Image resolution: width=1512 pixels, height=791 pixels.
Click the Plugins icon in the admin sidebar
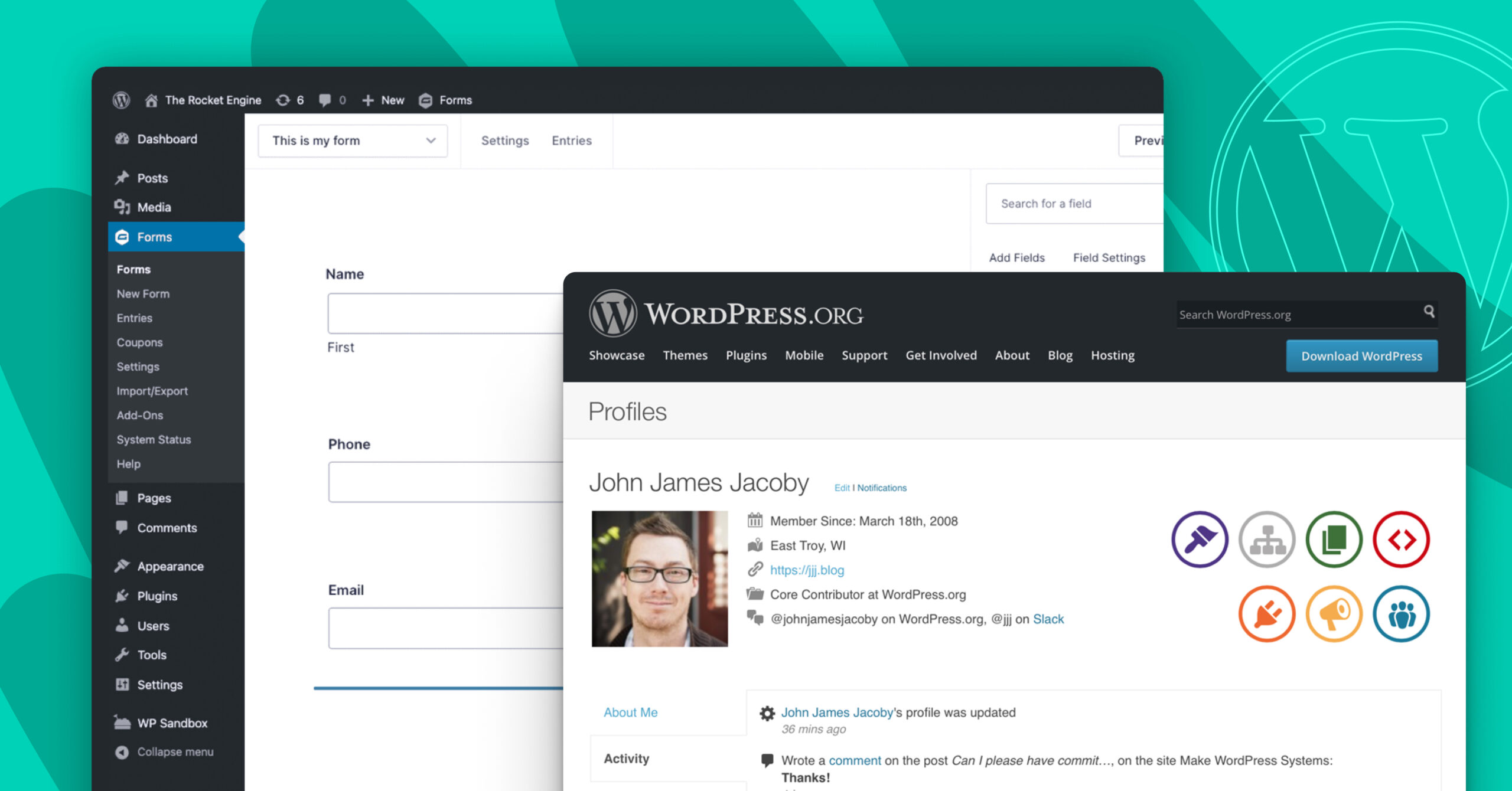click(x=122, y=596)
